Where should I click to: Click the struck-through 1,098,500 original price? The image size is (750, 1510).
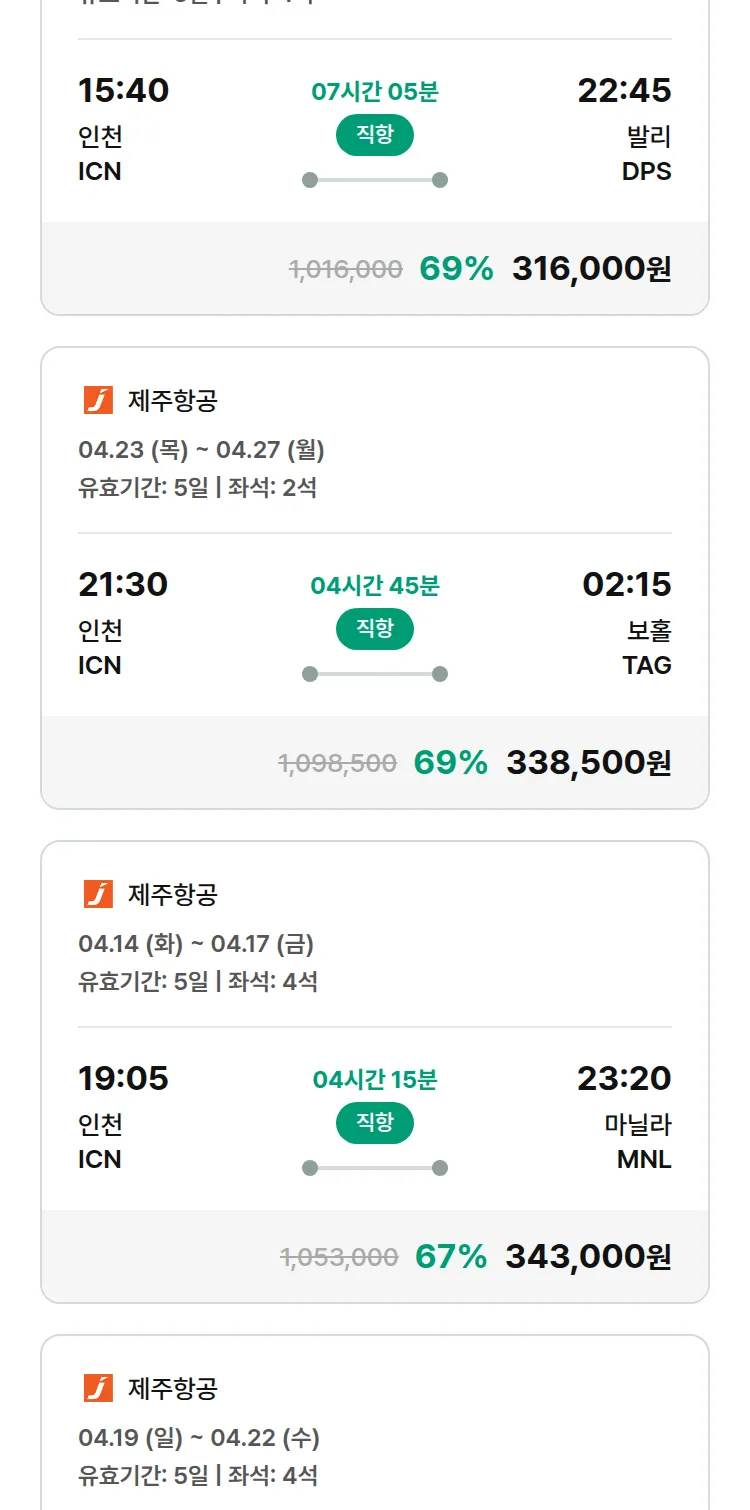(337, 764)
